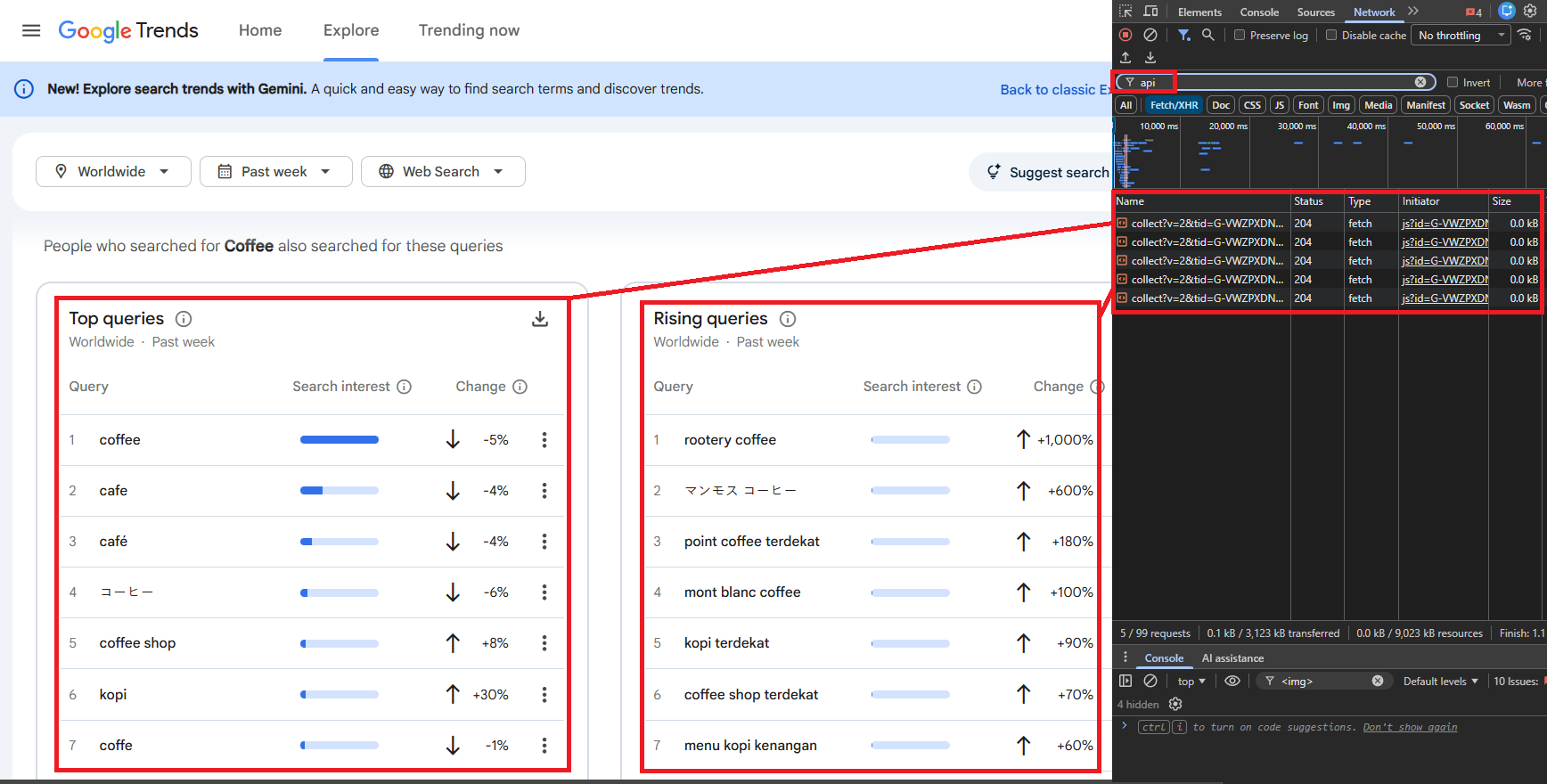
Task: Open the Default levels log dropdown
Action: (x=1440, y=682)
